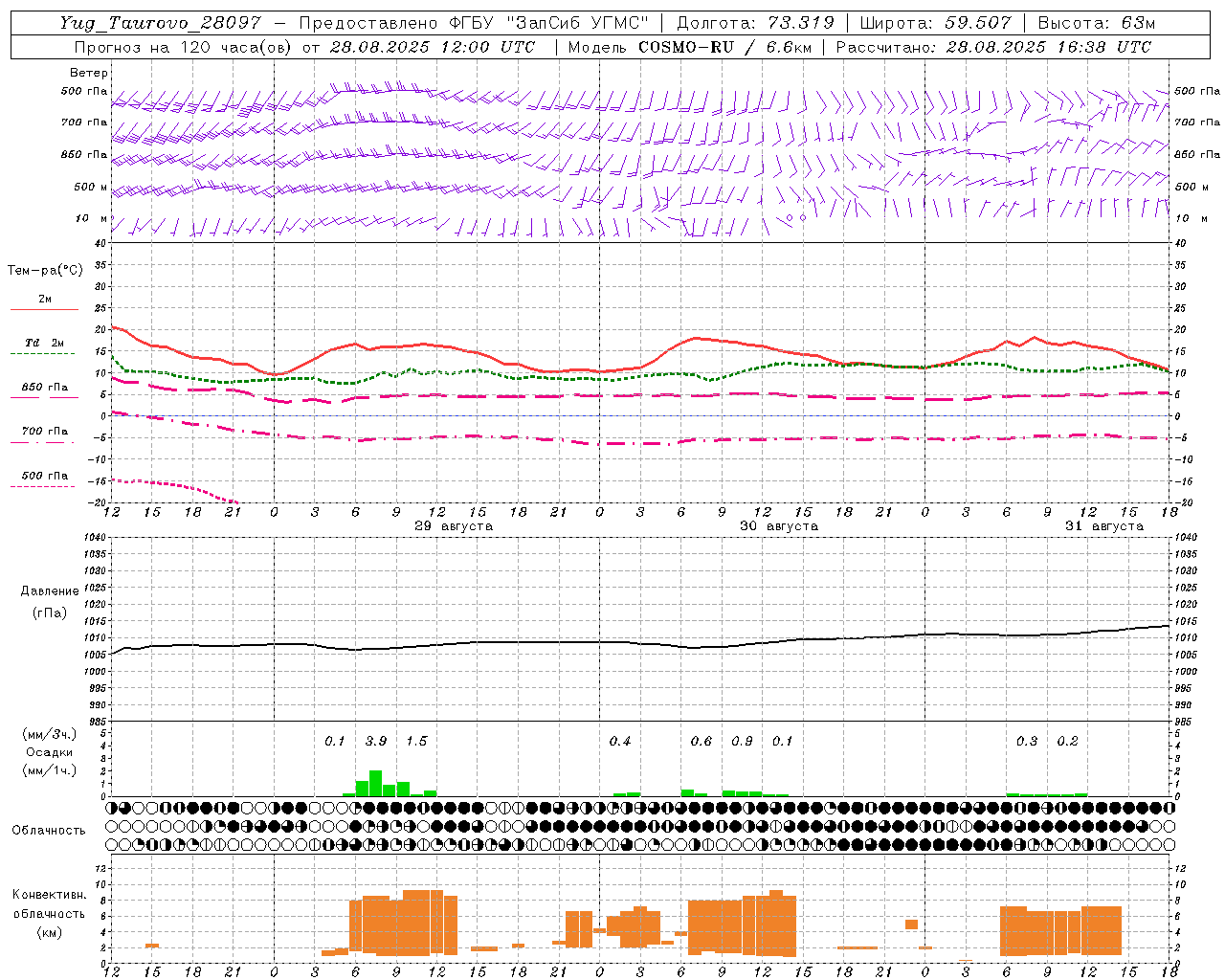Click the 30 августа date label
Screen dimensions: 1225x980
coord(779,526)
